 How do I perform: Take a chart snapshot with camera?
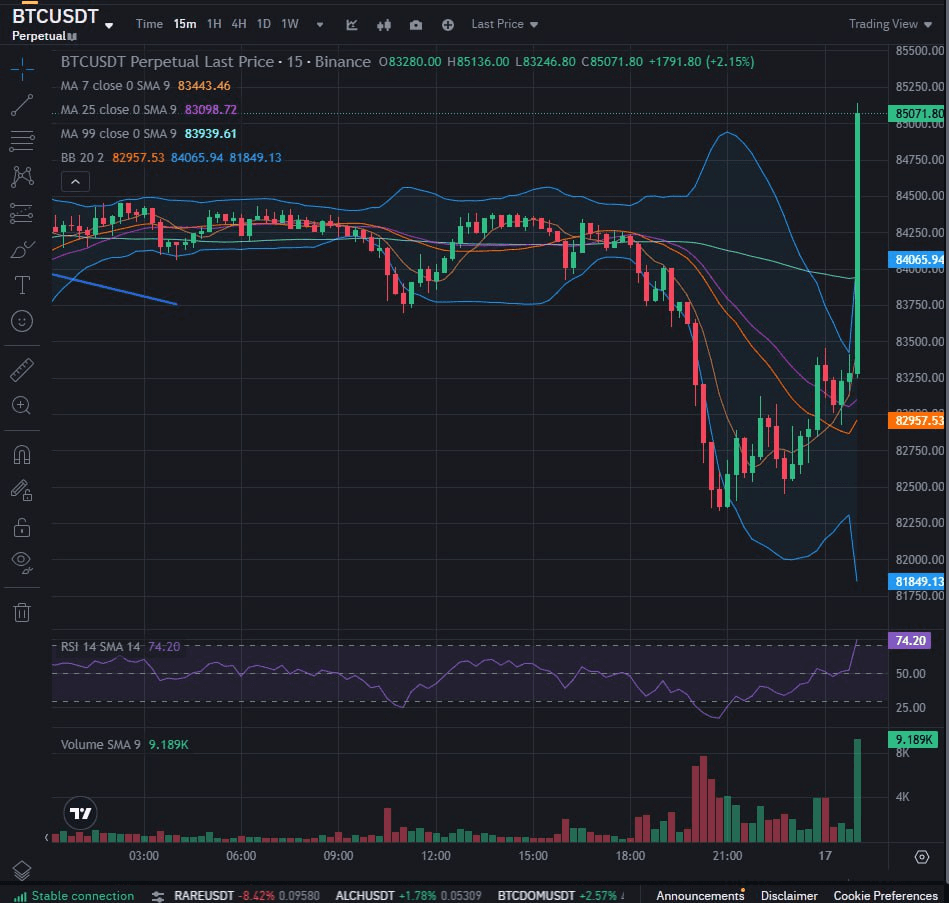[416, 25]
